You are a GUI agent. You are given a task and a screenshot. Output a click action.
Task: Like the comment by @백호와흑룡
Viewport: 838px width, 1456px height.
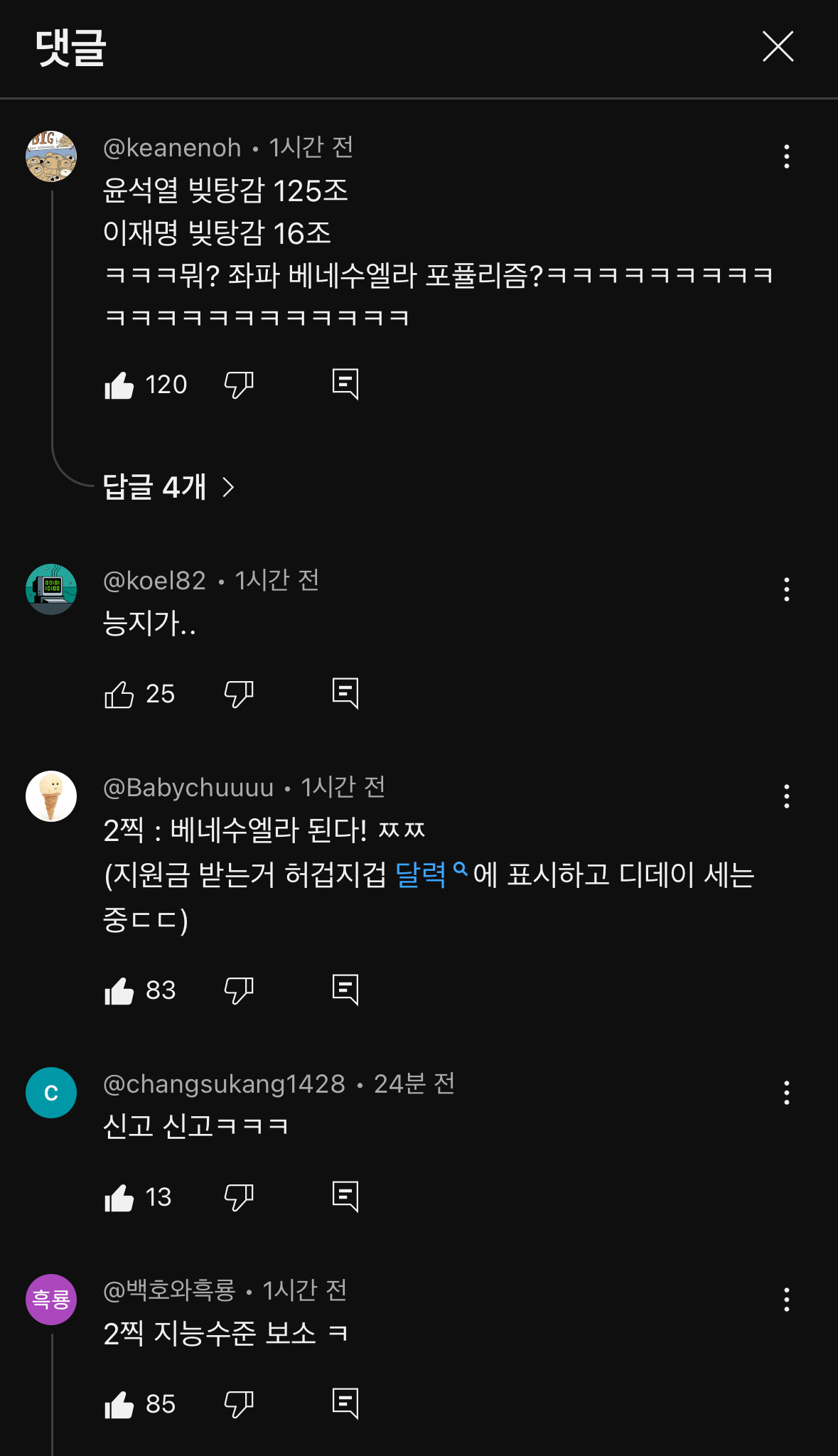[119, 1405]
